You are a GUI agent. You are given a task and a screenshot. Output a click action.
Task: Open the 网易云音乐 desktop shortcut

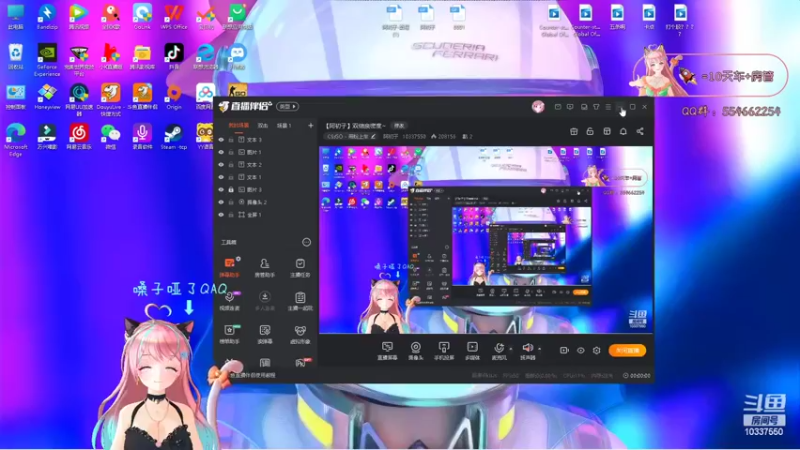tap(79, 137)
